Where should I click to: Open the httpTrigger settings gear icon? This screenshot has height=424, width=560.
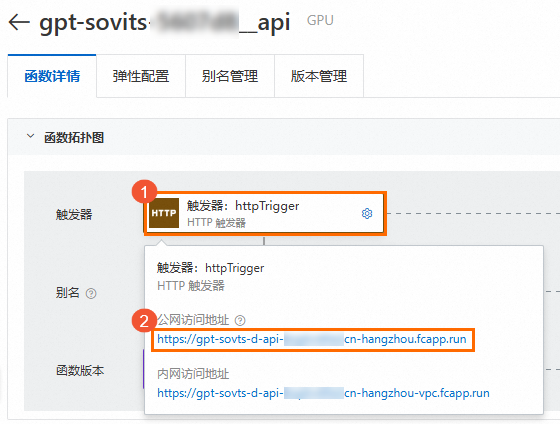[367, 214]
